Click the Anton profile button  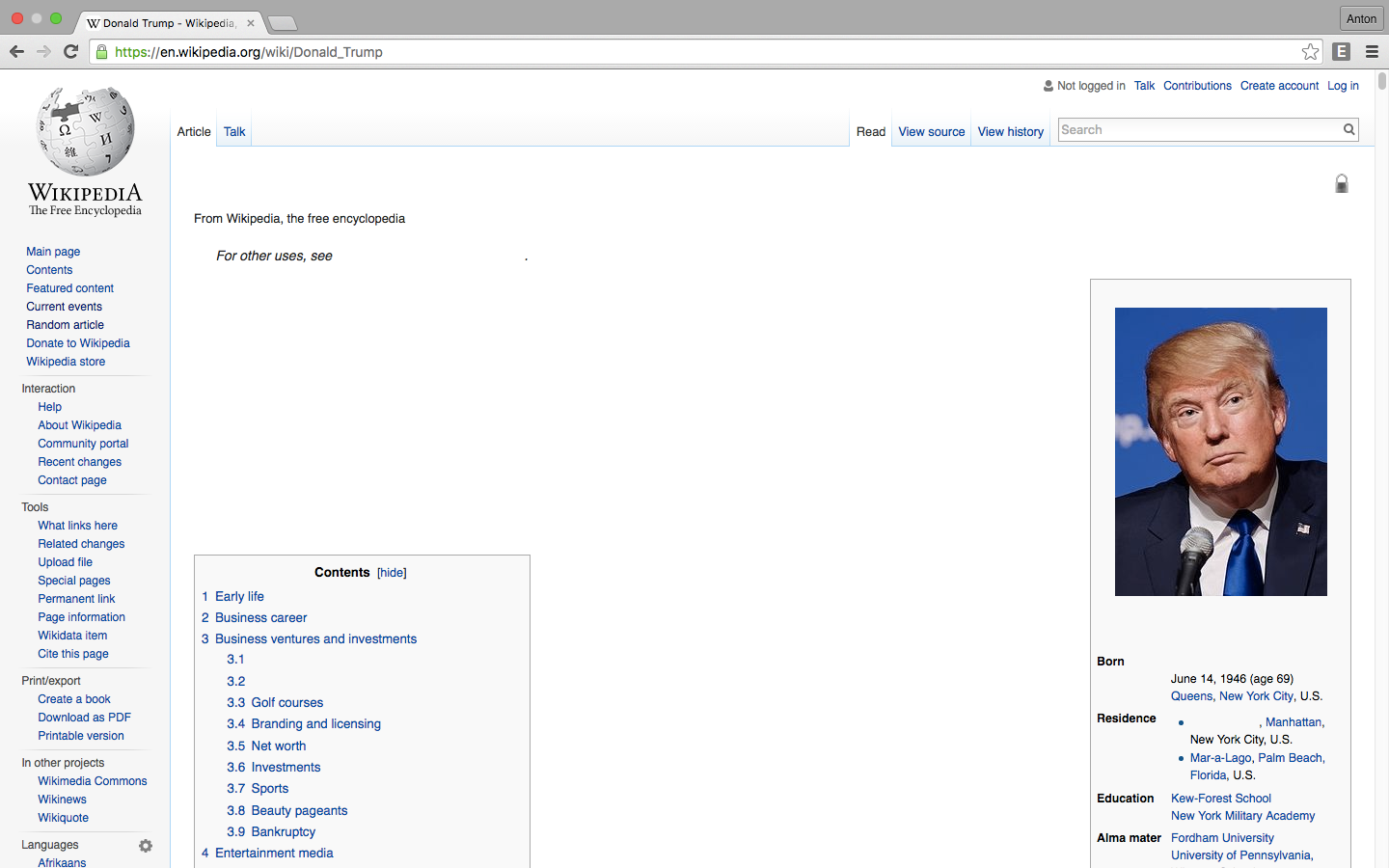tap(1361, 18)
